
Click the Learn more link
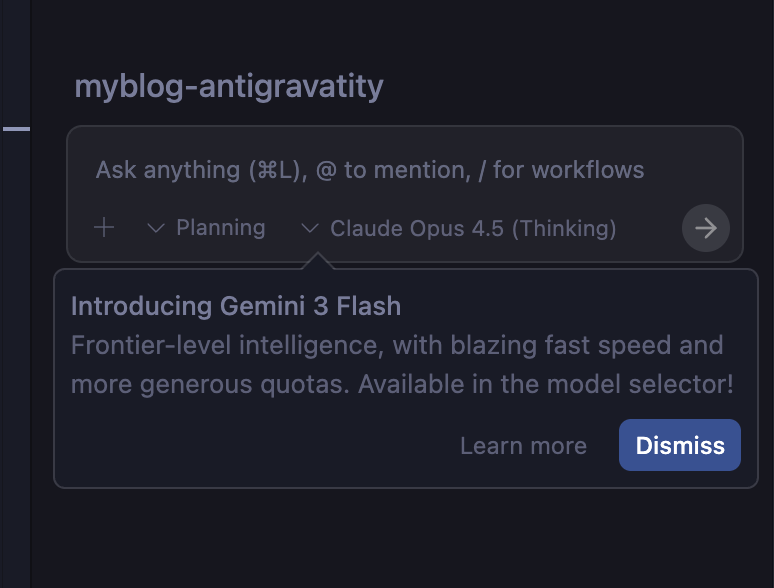click(523, 446)
